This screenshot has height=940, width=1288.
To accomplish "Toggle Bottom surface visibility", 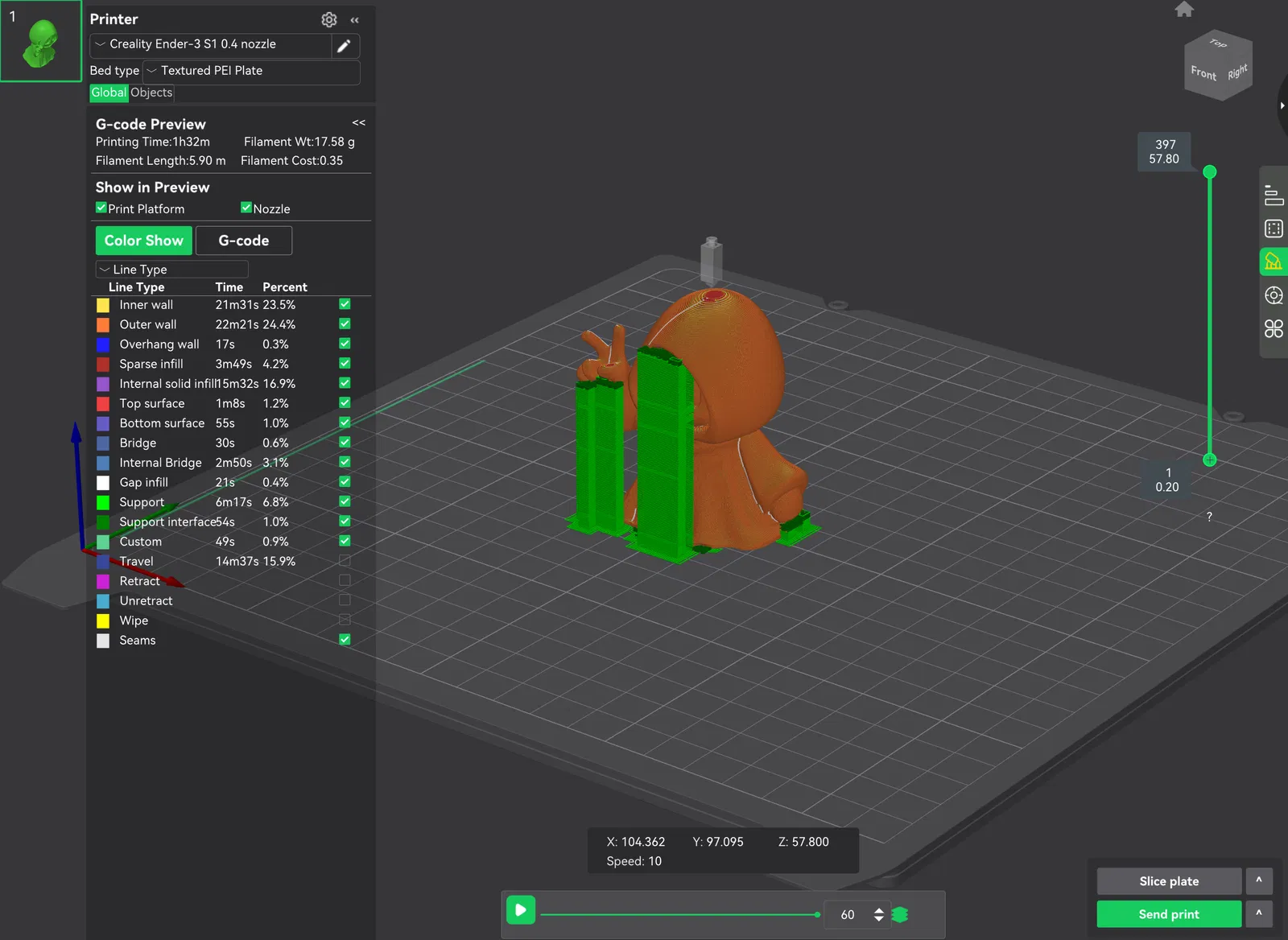I will coord(345,423).
